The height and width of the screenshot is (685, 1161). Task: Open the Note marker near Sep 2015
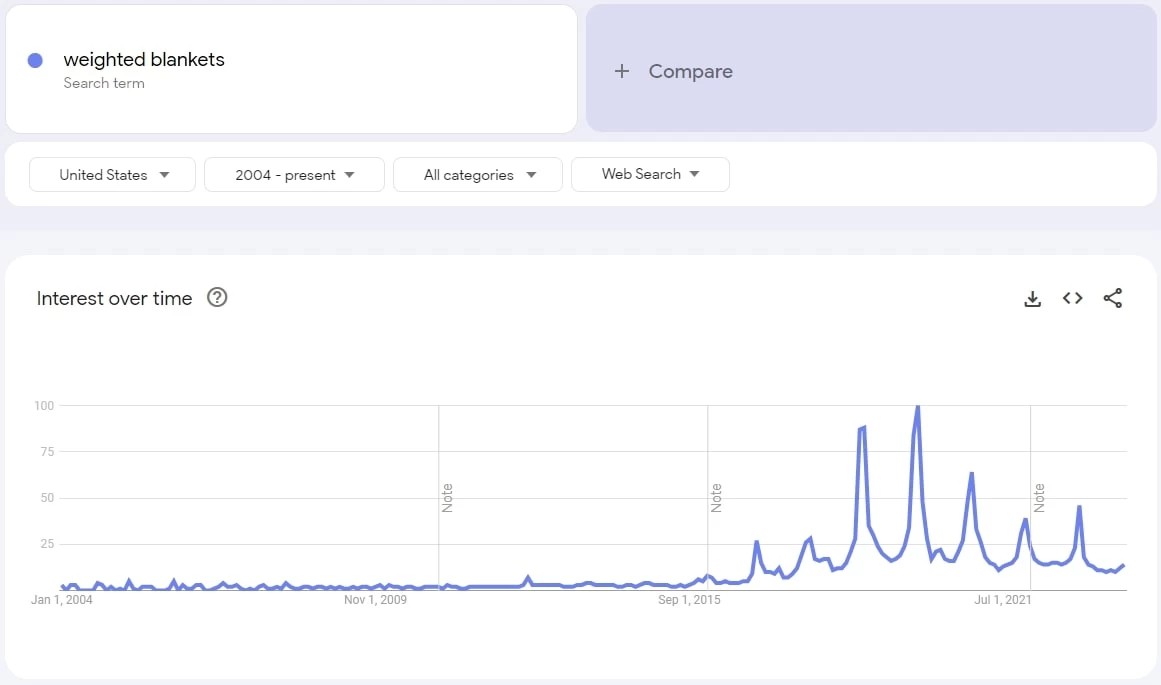(x=716, y=498)
